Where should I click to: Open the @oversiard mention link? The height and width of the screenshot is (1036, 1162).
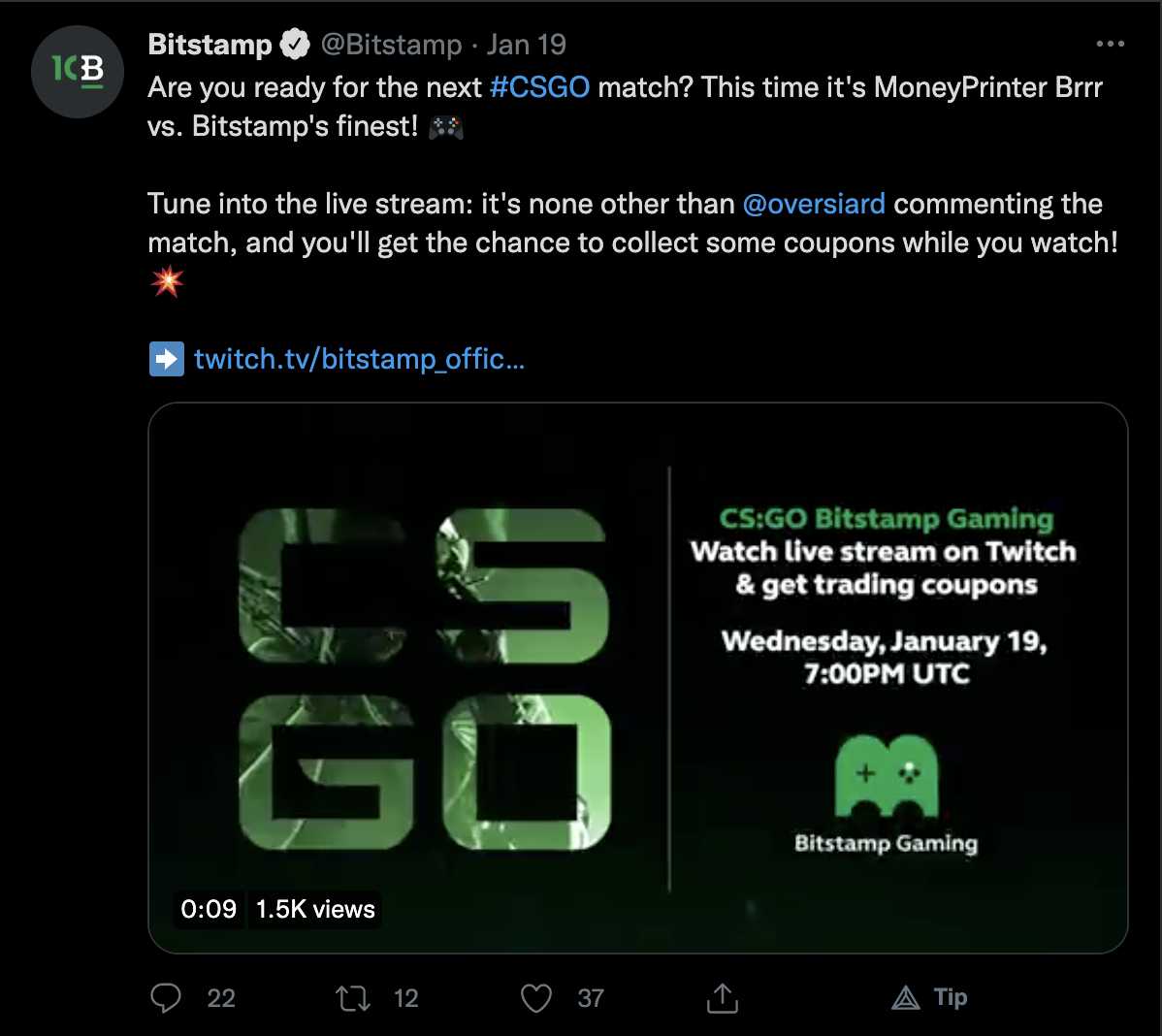pos(814,204)
